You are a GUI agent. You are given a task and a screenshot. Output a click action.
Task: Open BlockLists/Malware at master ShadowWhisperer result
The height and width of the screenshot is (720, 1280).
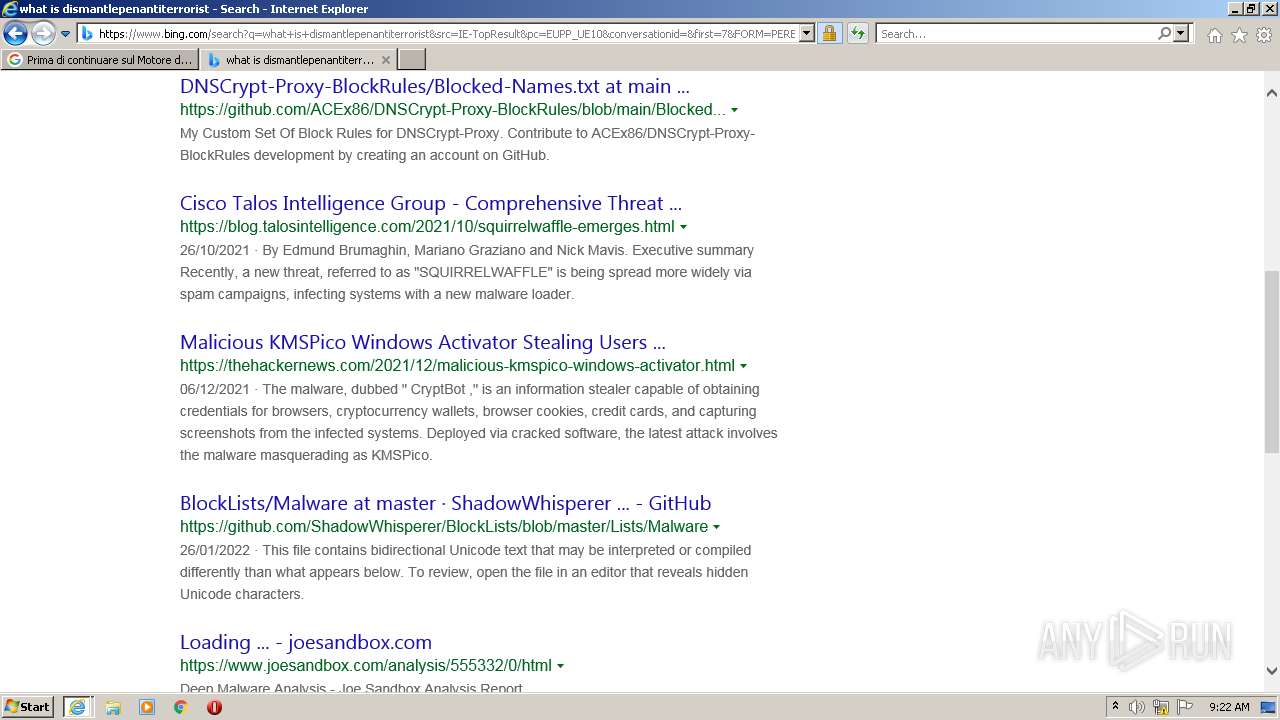[445, 503]
